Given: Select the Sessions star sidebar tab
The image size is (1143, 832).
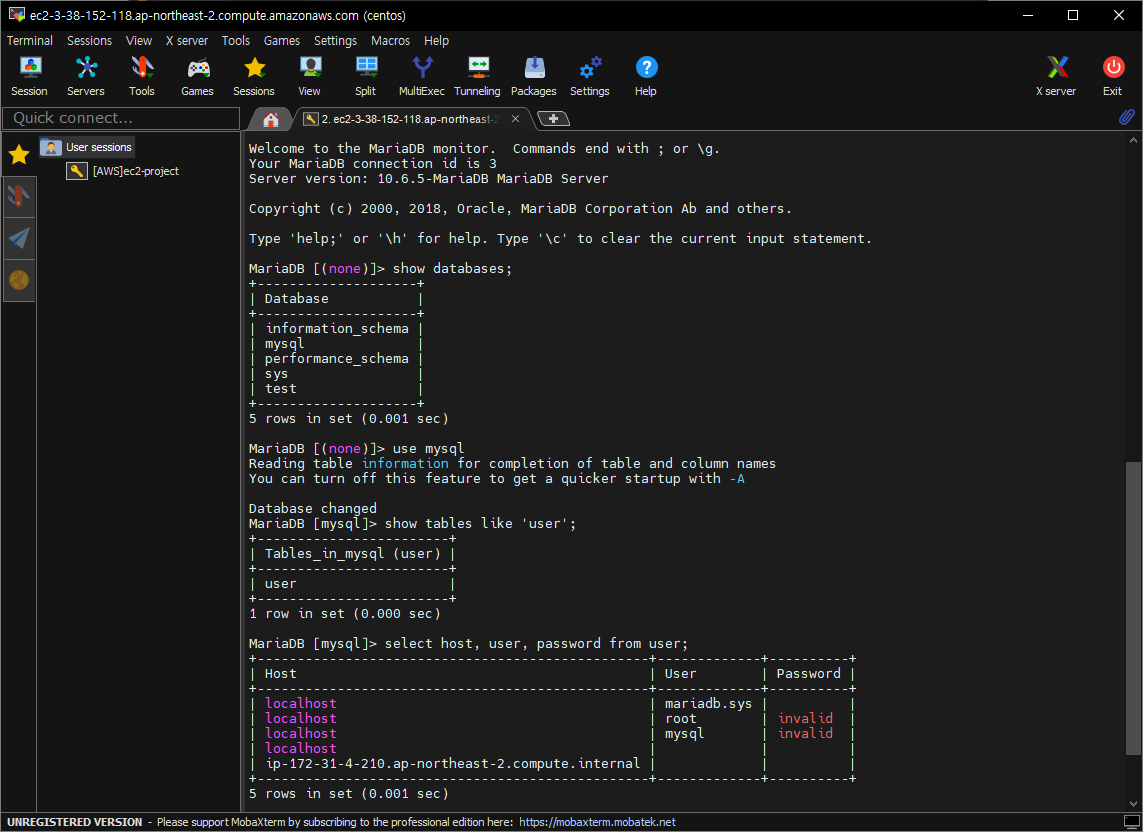Looking at the screenshot, I should [18, 154].
